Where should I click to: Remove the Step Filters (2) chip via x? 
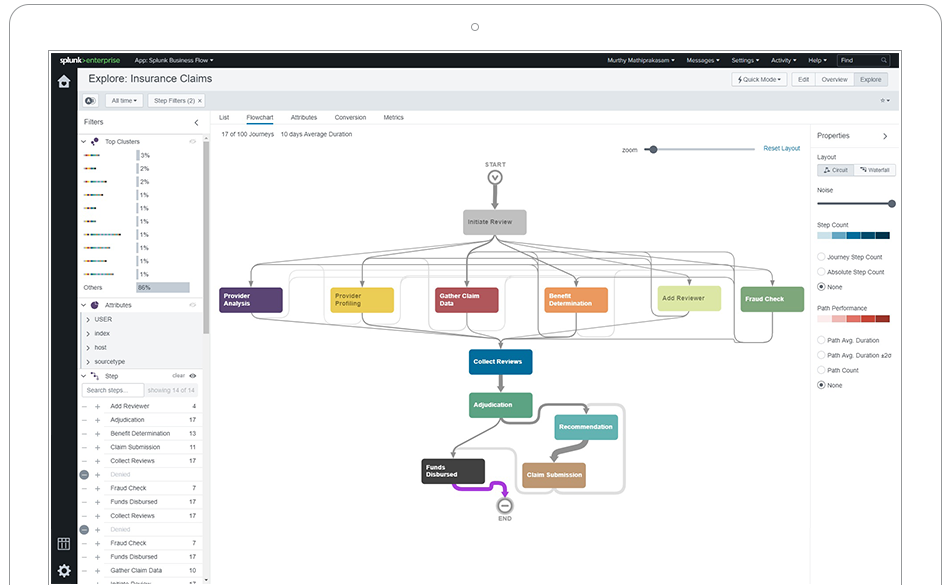(200, 101)
